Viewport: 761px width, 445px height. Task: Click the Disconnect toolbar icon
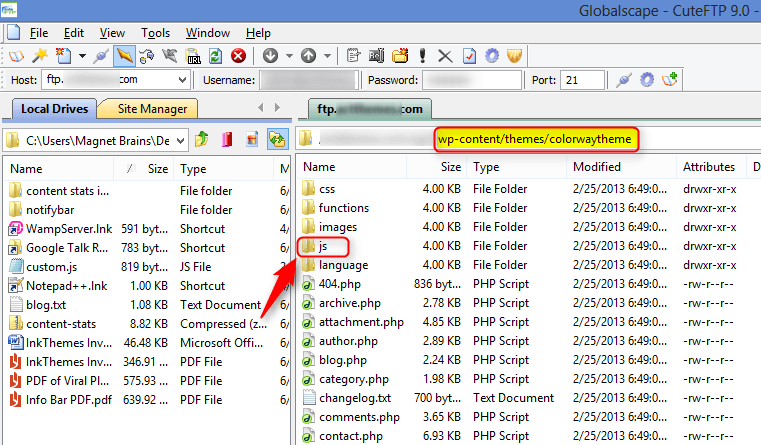click(169, 56)
